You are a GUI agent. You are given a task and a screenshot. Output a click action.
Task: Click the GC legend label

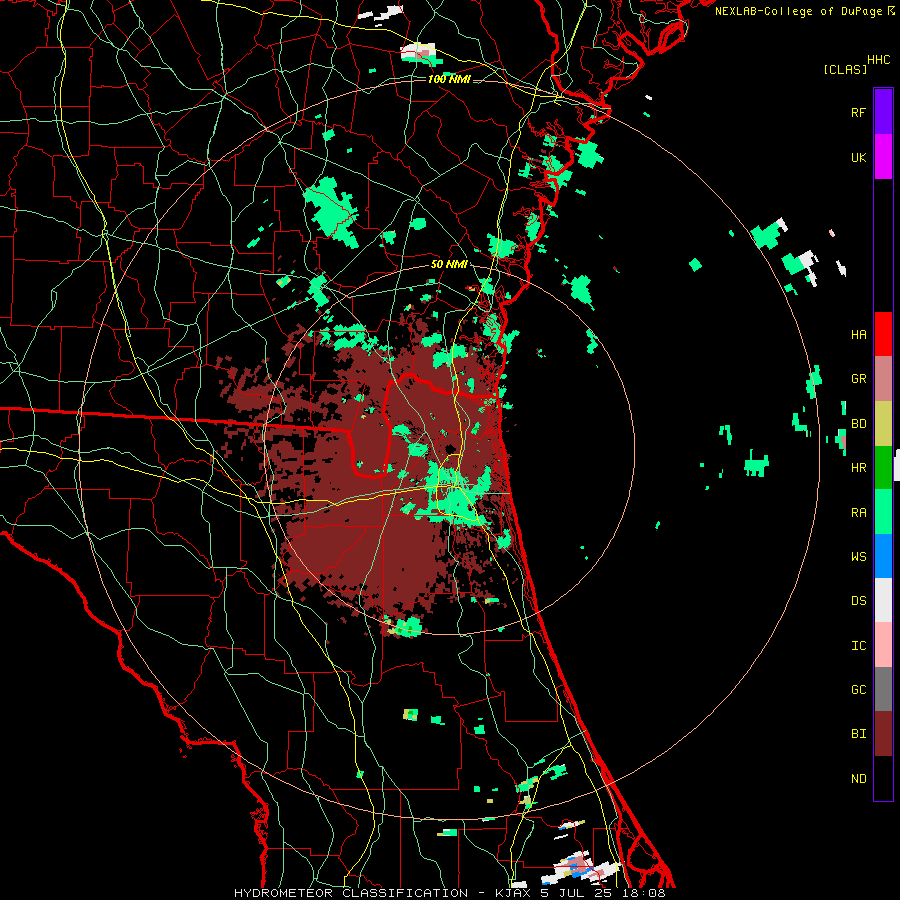tap(858, 689)
